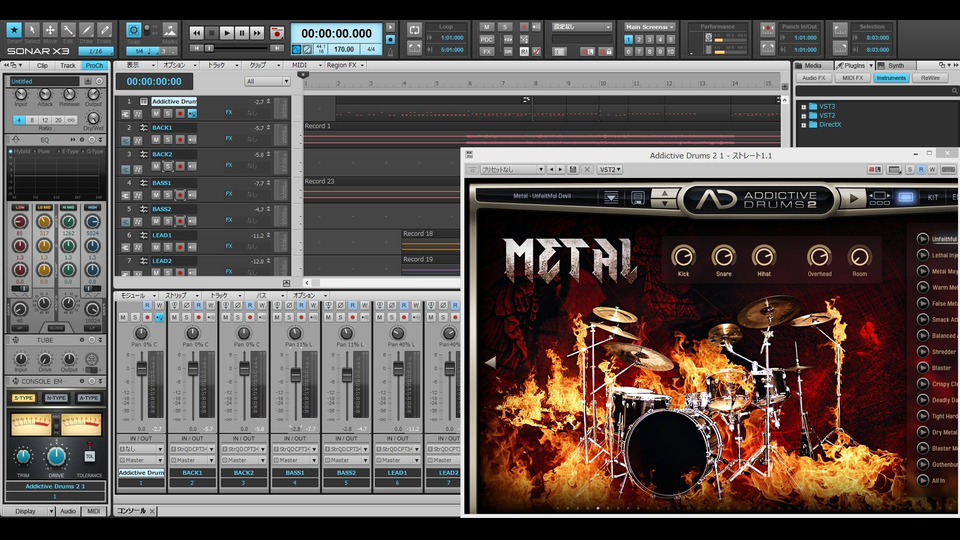960x540 pixels.
Task: Solo the Addictive Drums track
Action: point(166,113)
